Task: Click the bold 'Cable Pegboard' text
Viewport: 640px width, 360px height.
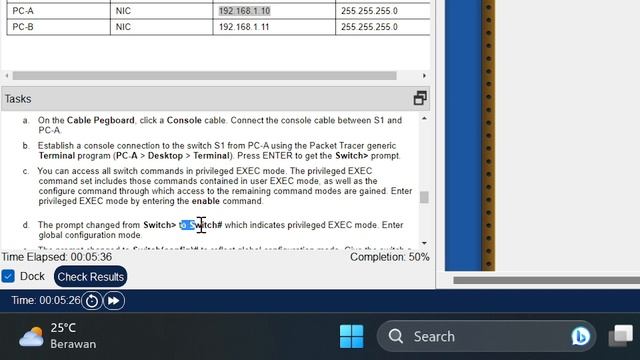Action: (x=100, y=120)
